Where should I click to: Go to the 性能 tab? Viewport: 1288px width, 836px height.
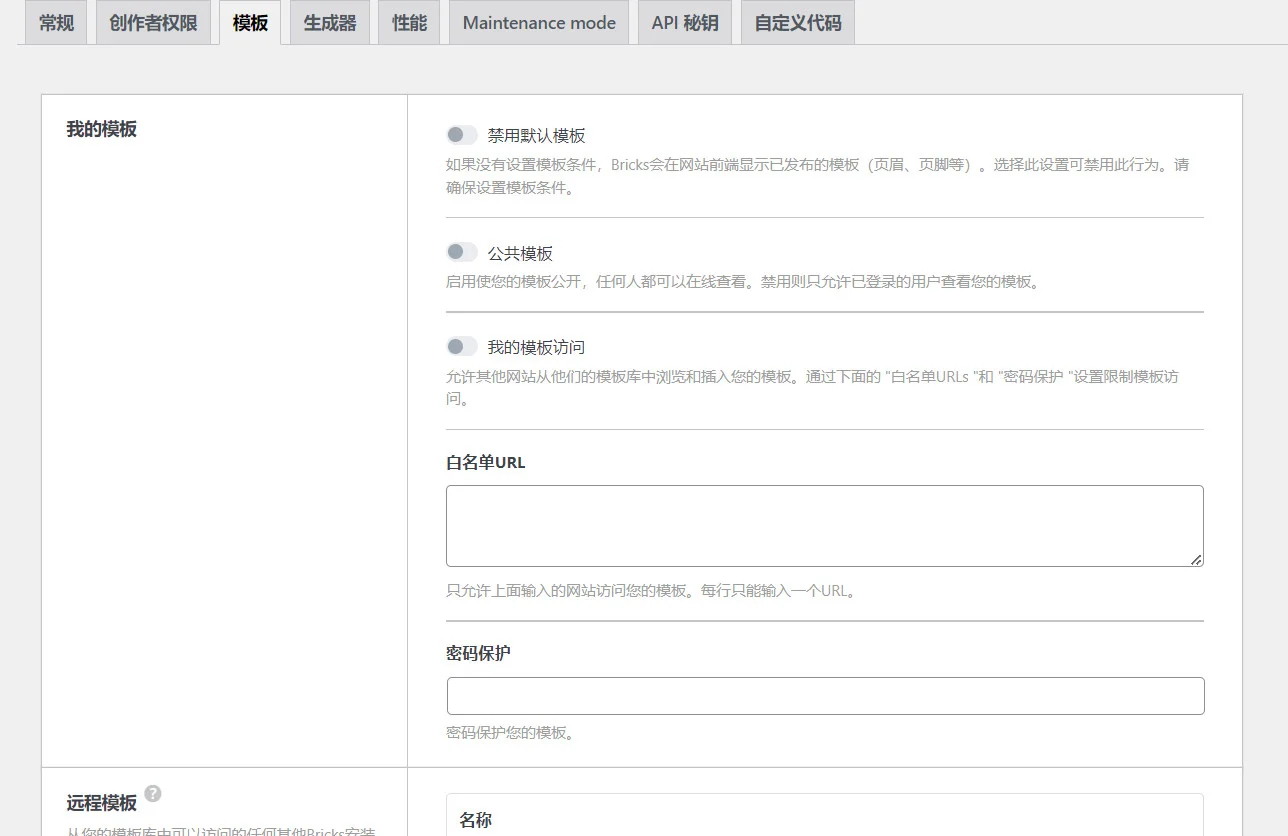[409, 23]
